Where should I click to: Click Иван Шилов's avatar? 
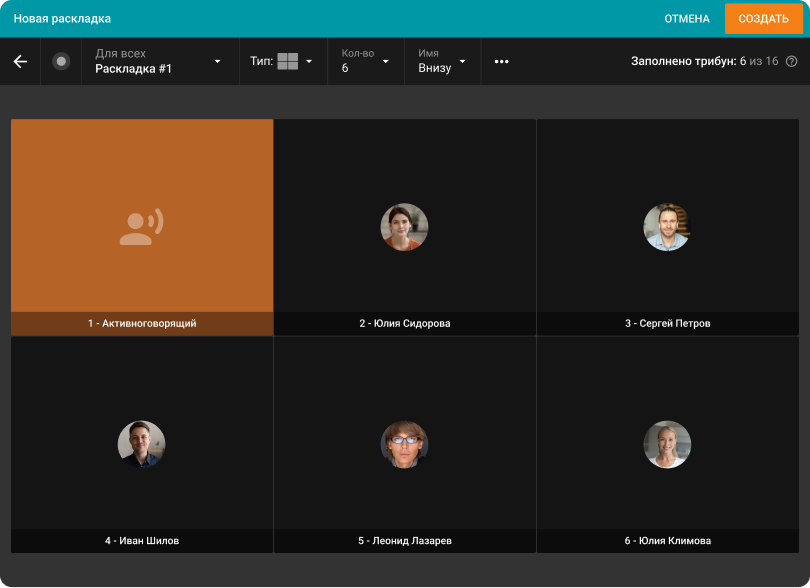[x=141, y=444]
